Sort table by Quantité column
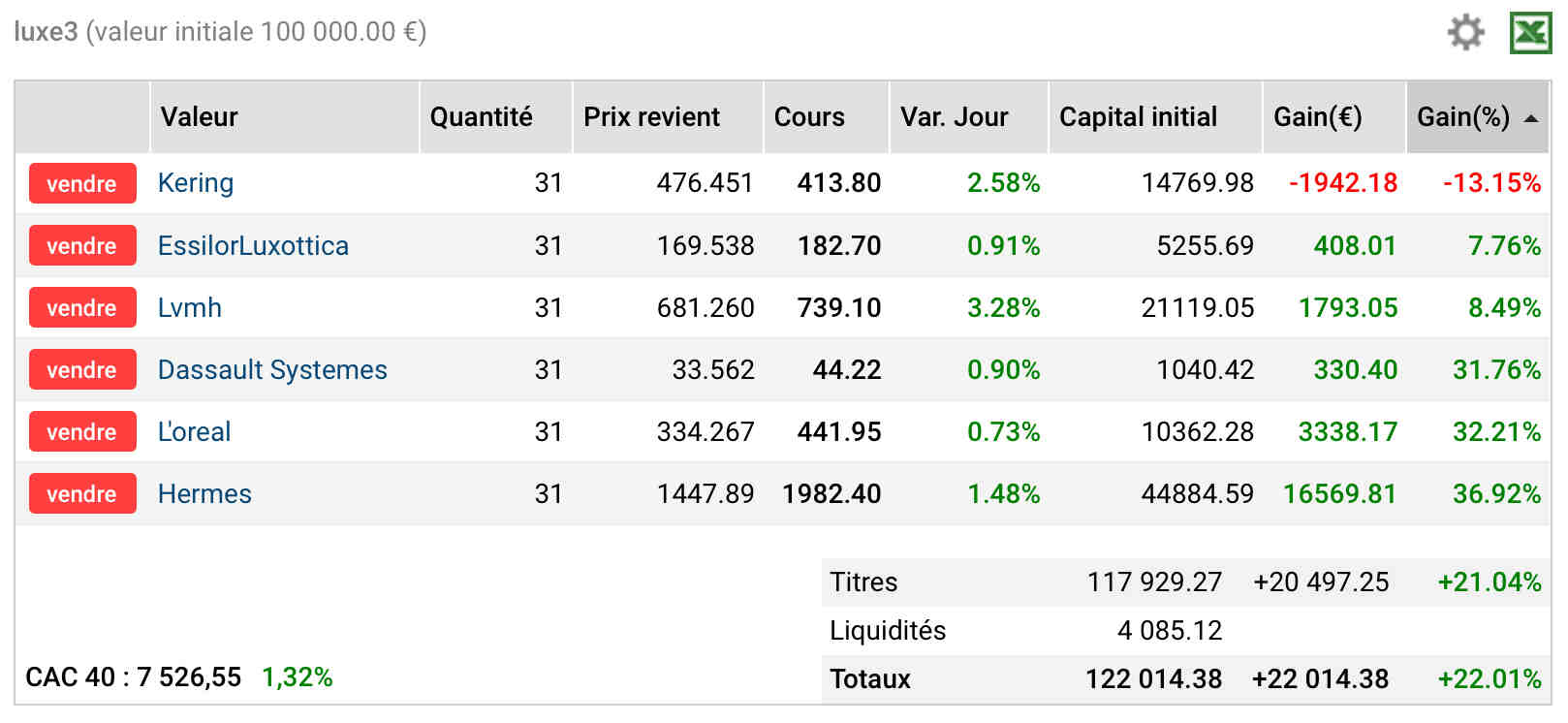Image resolution: width=1568 pixels, height=723 pixels. pyautogui.click(x=496, y=117)
